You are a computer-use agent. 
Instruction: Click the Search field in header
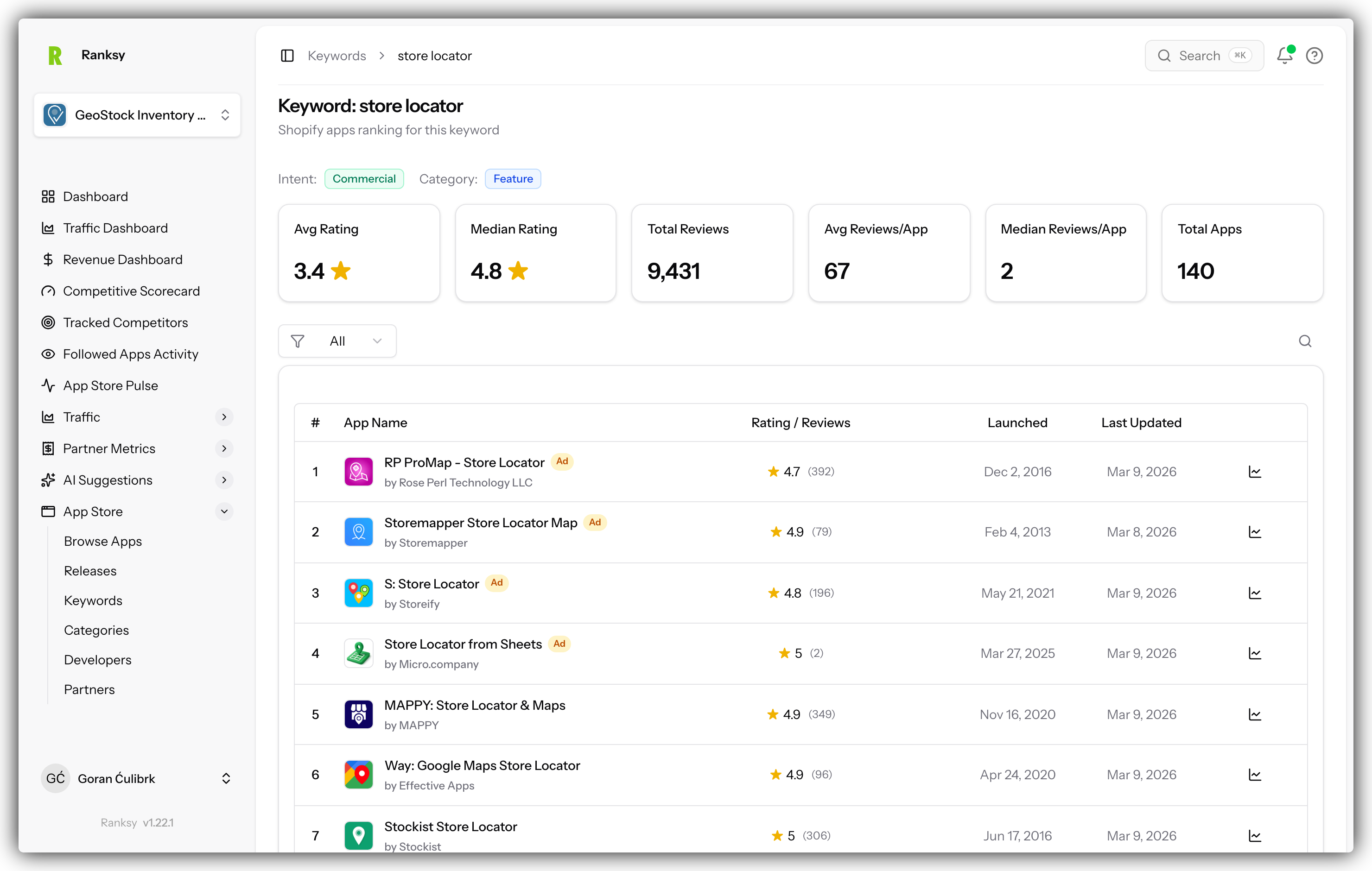[1204, 56]
